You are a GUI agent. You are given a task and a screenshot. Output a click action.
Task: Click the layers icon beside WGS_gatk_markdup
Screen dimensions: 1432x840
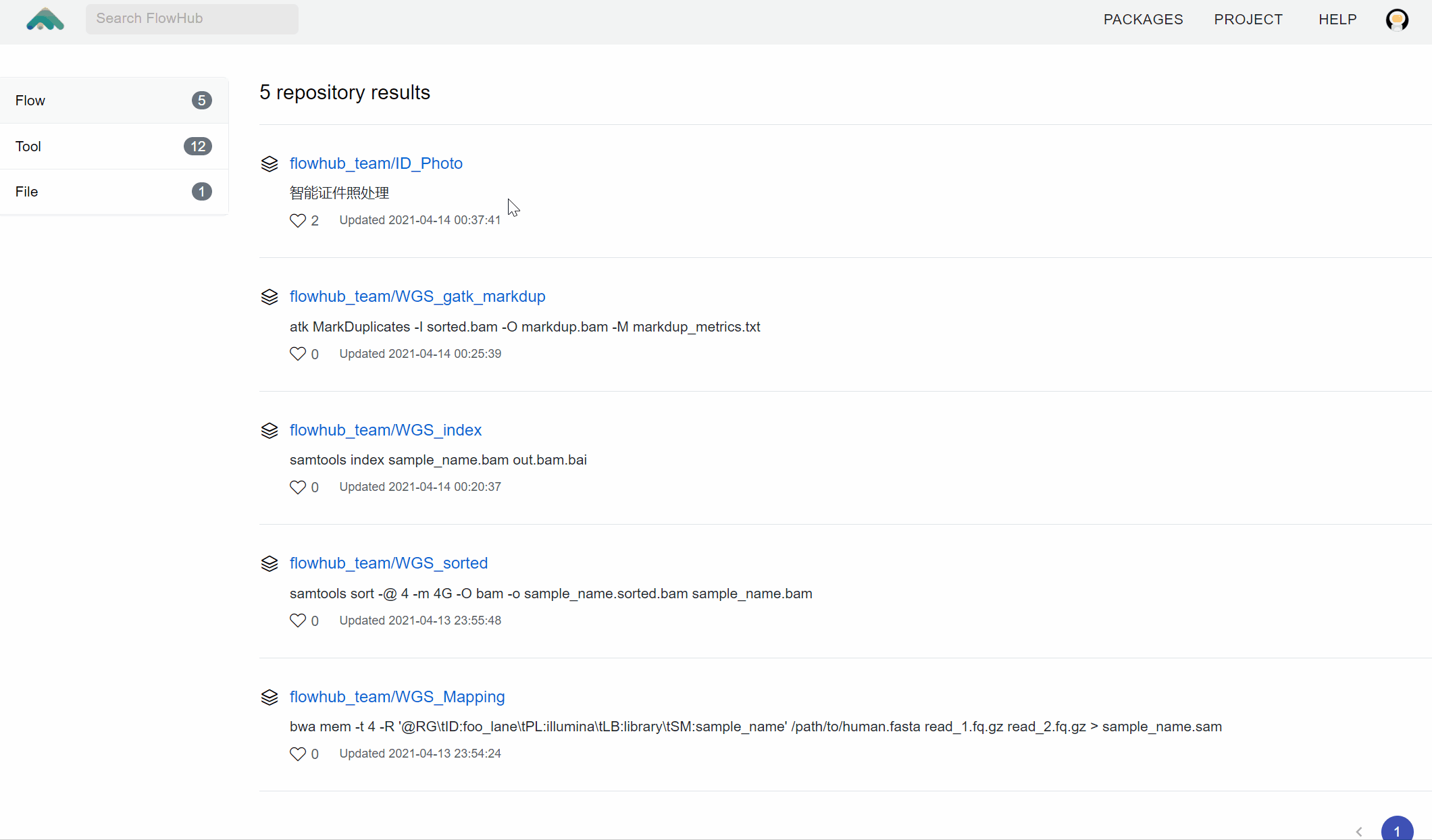[270, 297]
